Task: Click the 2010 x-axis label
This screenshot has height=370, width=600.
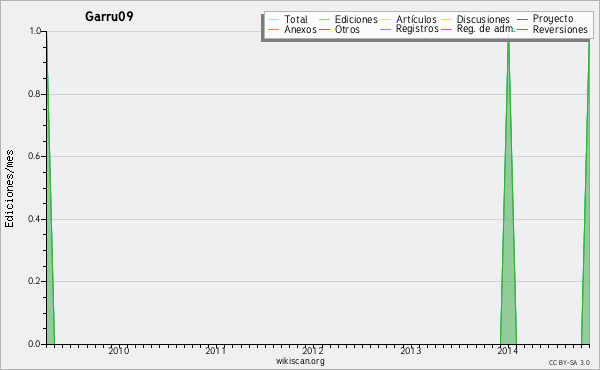Action: pos(119,350)
